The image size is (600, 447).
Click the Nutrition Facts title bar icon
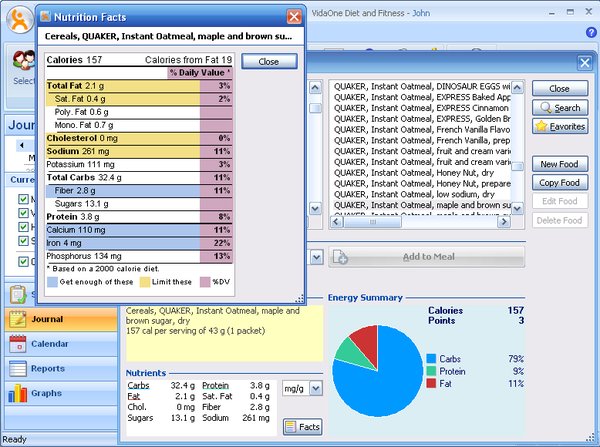pos(46,16)
